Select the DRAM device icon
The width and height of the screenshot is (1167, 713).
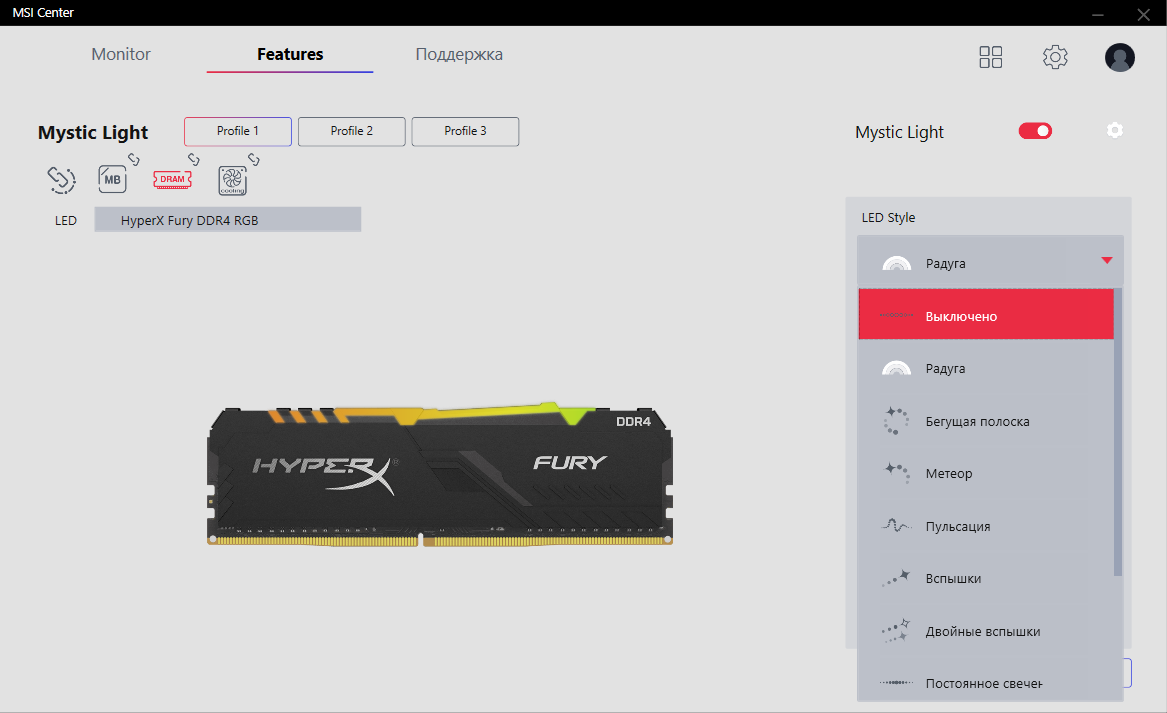[x=172, y=179]
